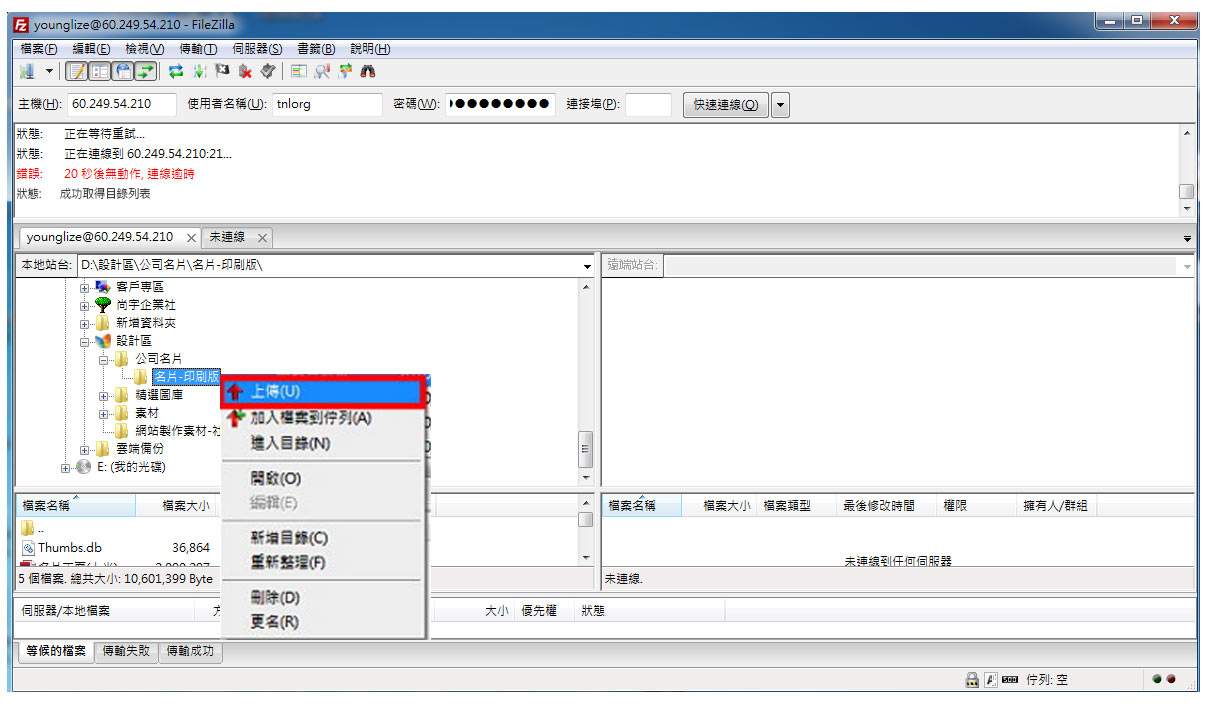Toggle the local directory tree view
1207x705 pixels.
click(x=100, y=71)
